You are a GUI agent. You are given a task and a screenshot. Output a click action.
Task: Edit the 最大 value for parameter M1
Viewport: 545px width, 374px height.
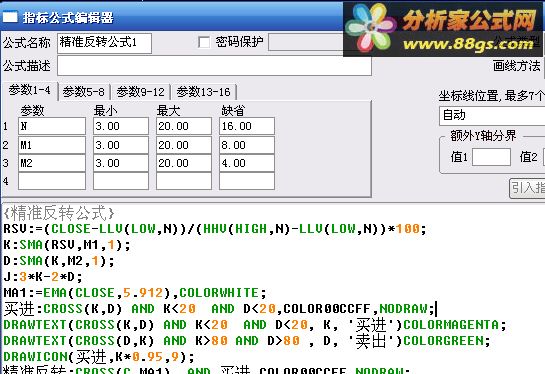pos(184,145)
